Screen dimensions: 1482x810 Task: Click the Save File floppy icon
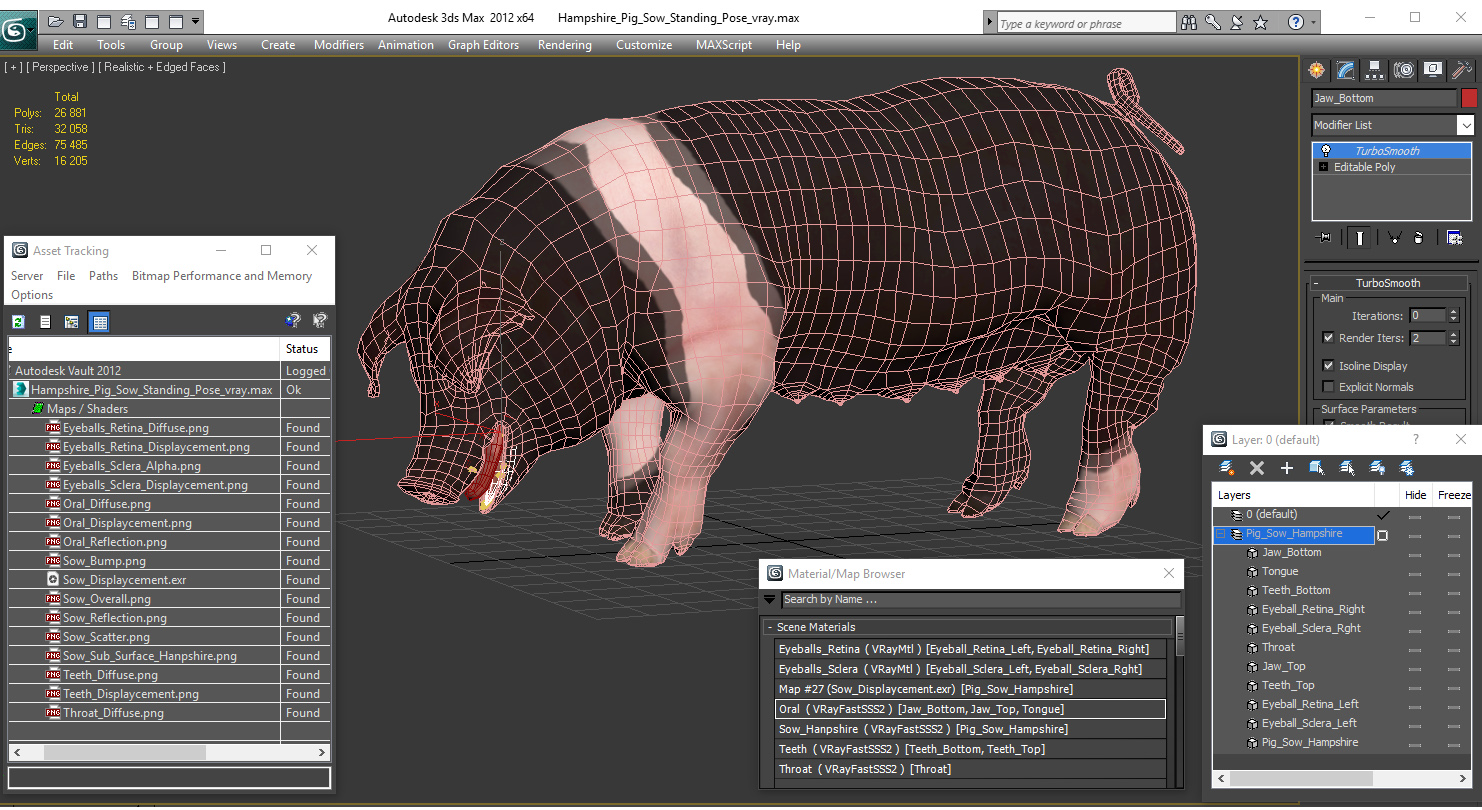[x=80, y=20]
